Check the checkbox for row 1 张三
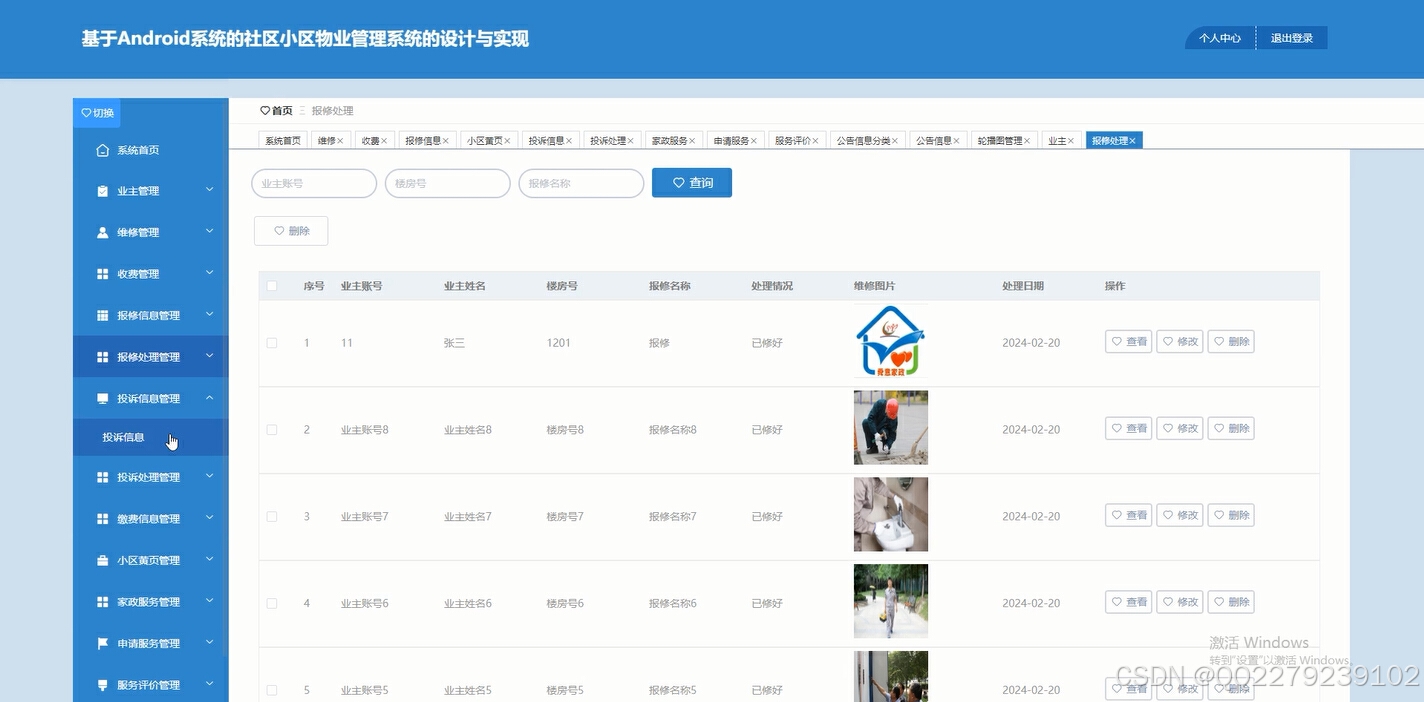 [271, 342]
